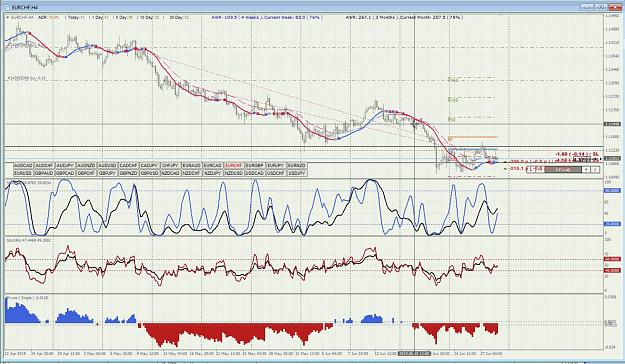Click the '1 Day:' ADR value
This screenshot has width=625, height=364.
tap(100, 18)
